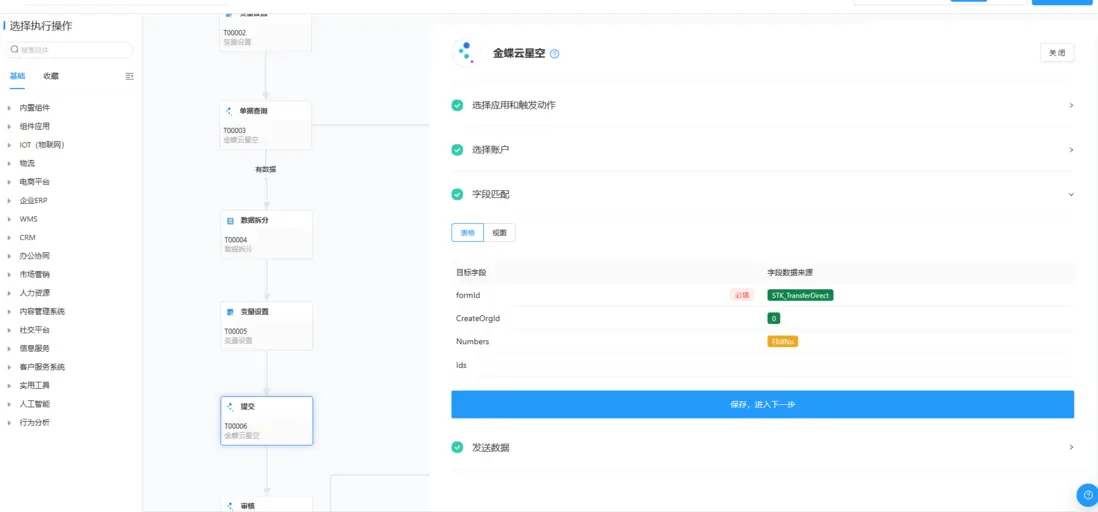1098x512 pixels.
Task: Click the 目标字段 column header
Action: coord(471,272)
